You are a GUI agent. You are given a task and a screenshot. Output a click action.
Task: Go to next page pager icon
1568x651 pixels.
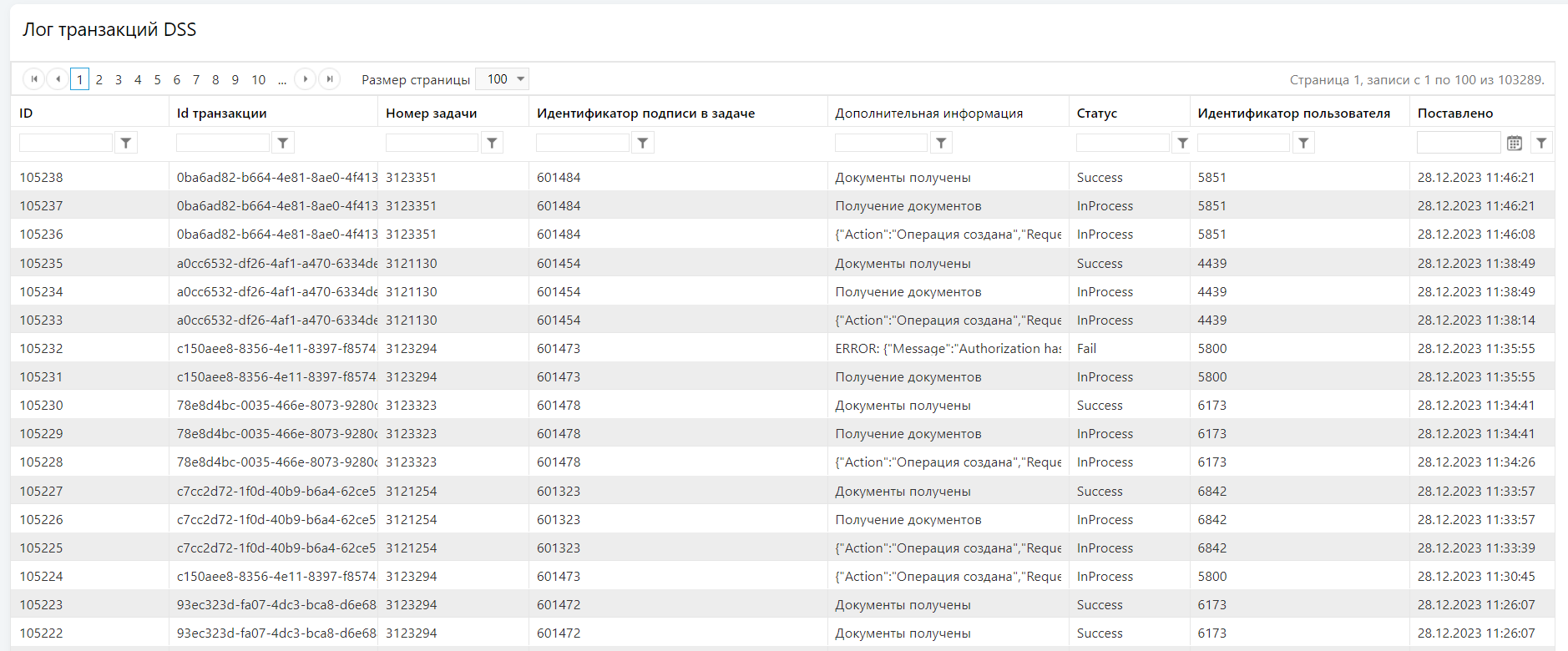[306, 79]
